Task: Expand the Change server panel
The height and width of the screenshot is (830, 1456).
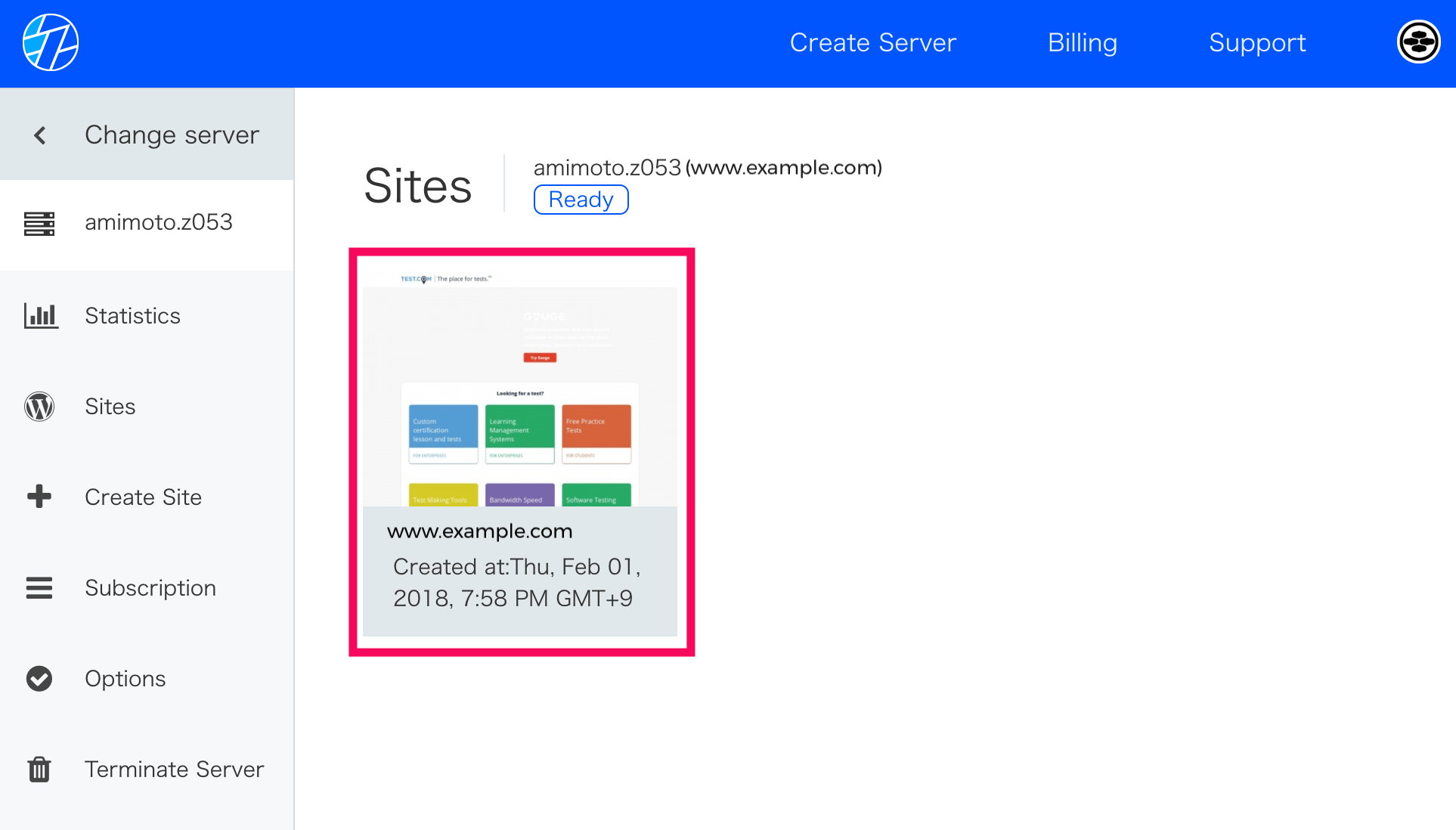Action: (172, 135)
